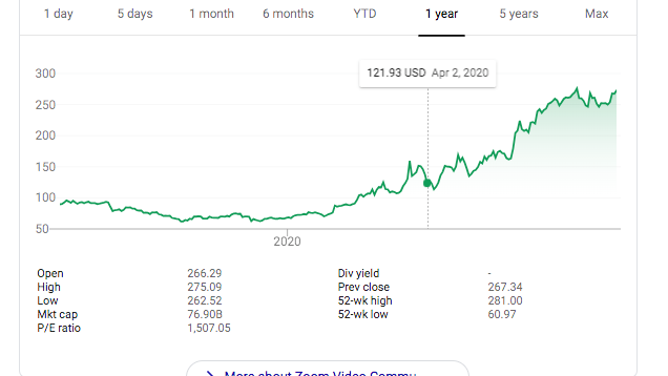Click the 52-wk low value 60.97
Screen dimensions: 668x376
(502, 314)
